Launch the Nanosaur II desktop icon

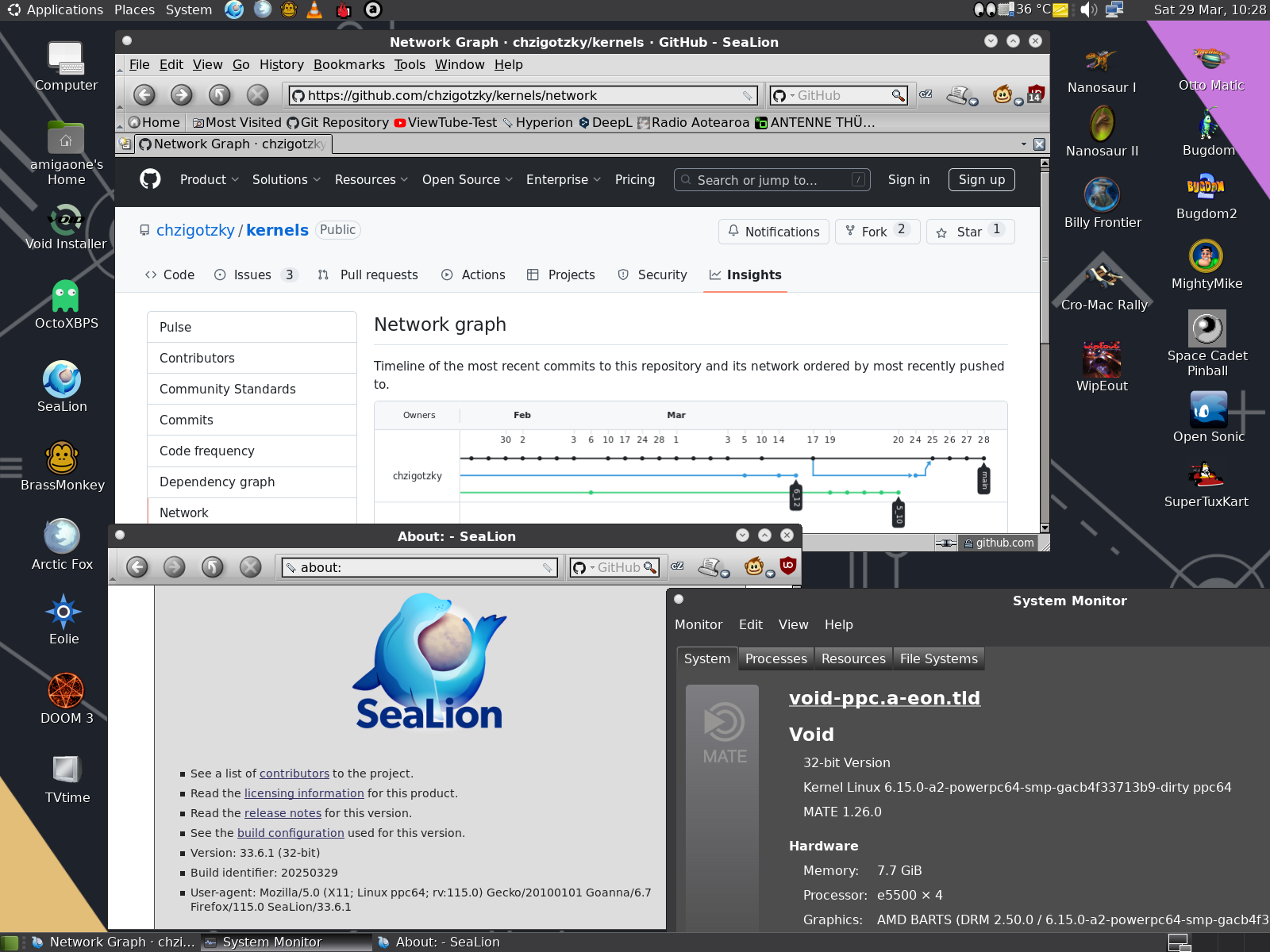click(x=1102, y=132)
